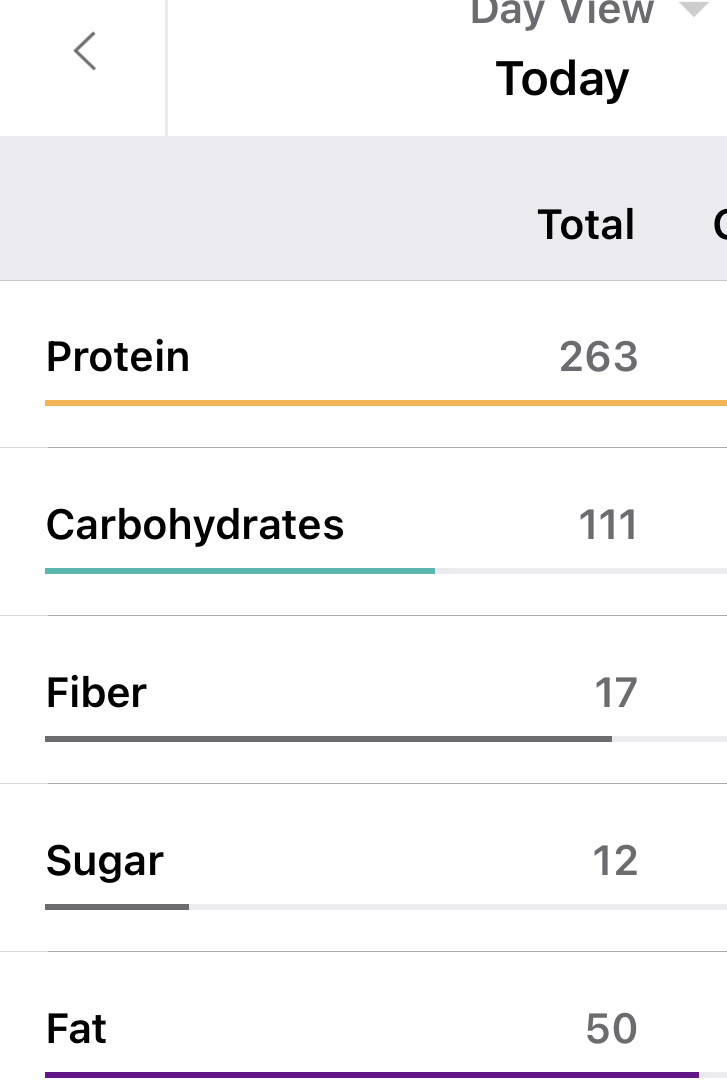Tap the Sugar total value 12
Screen dimensions: 727x1083
614,861
